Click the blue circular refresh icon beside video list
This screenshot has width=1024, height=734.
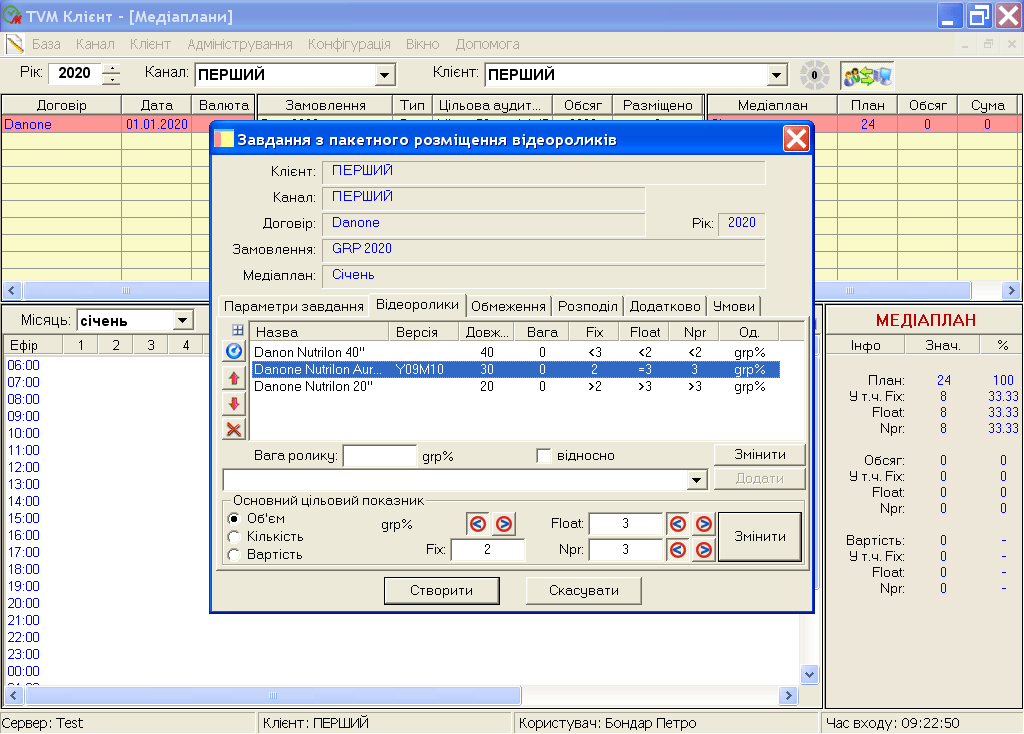coord(234,351)
